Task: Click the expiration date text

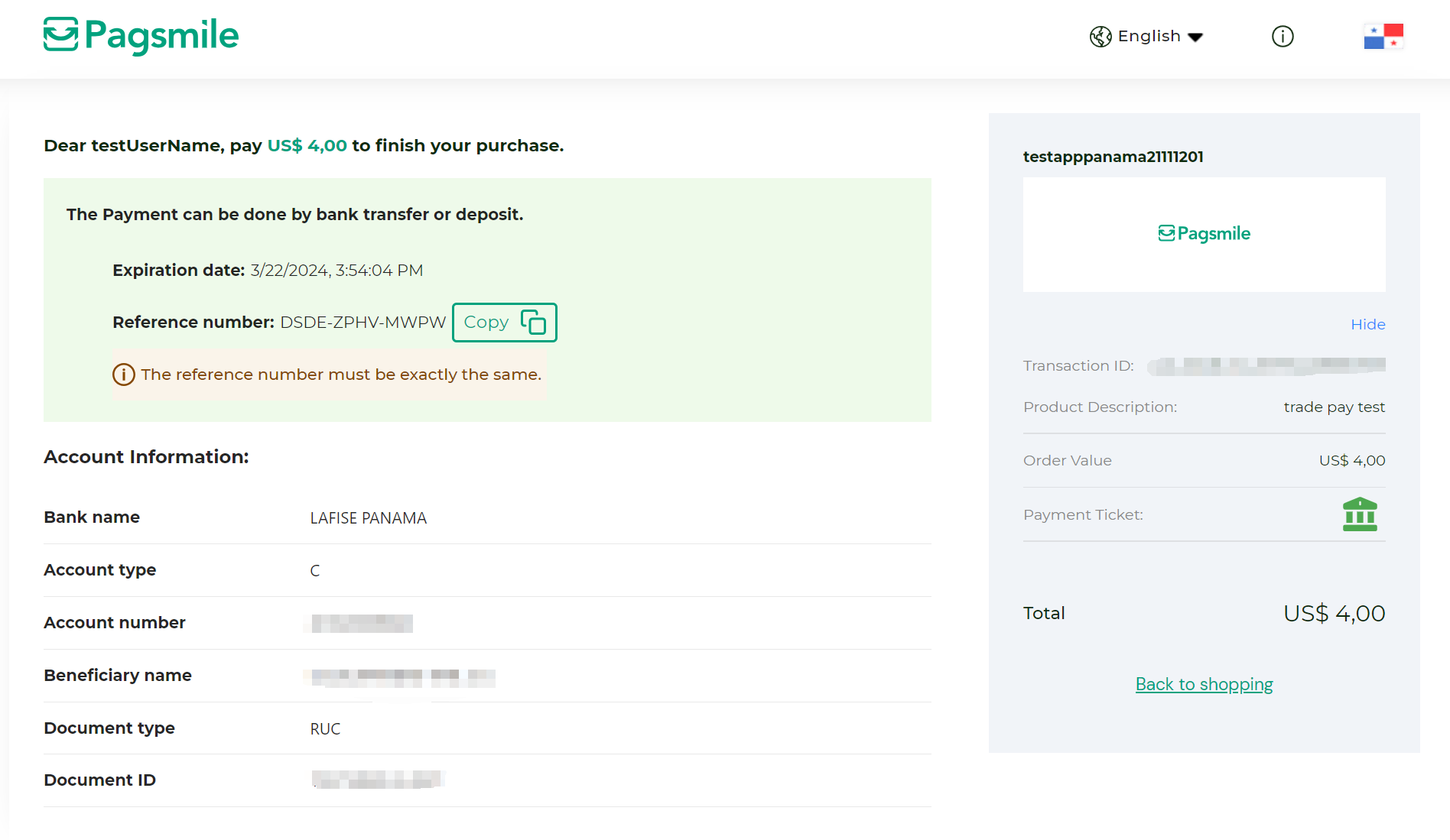Action: click(336, 271)
